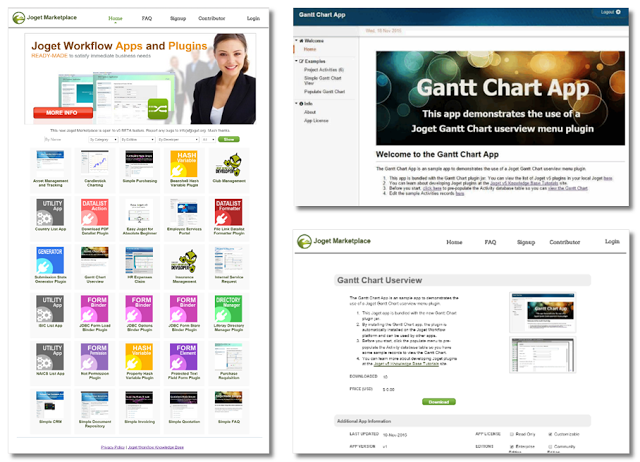
Task: Open the Insurance Management app icon
Action: click(184, 262)
